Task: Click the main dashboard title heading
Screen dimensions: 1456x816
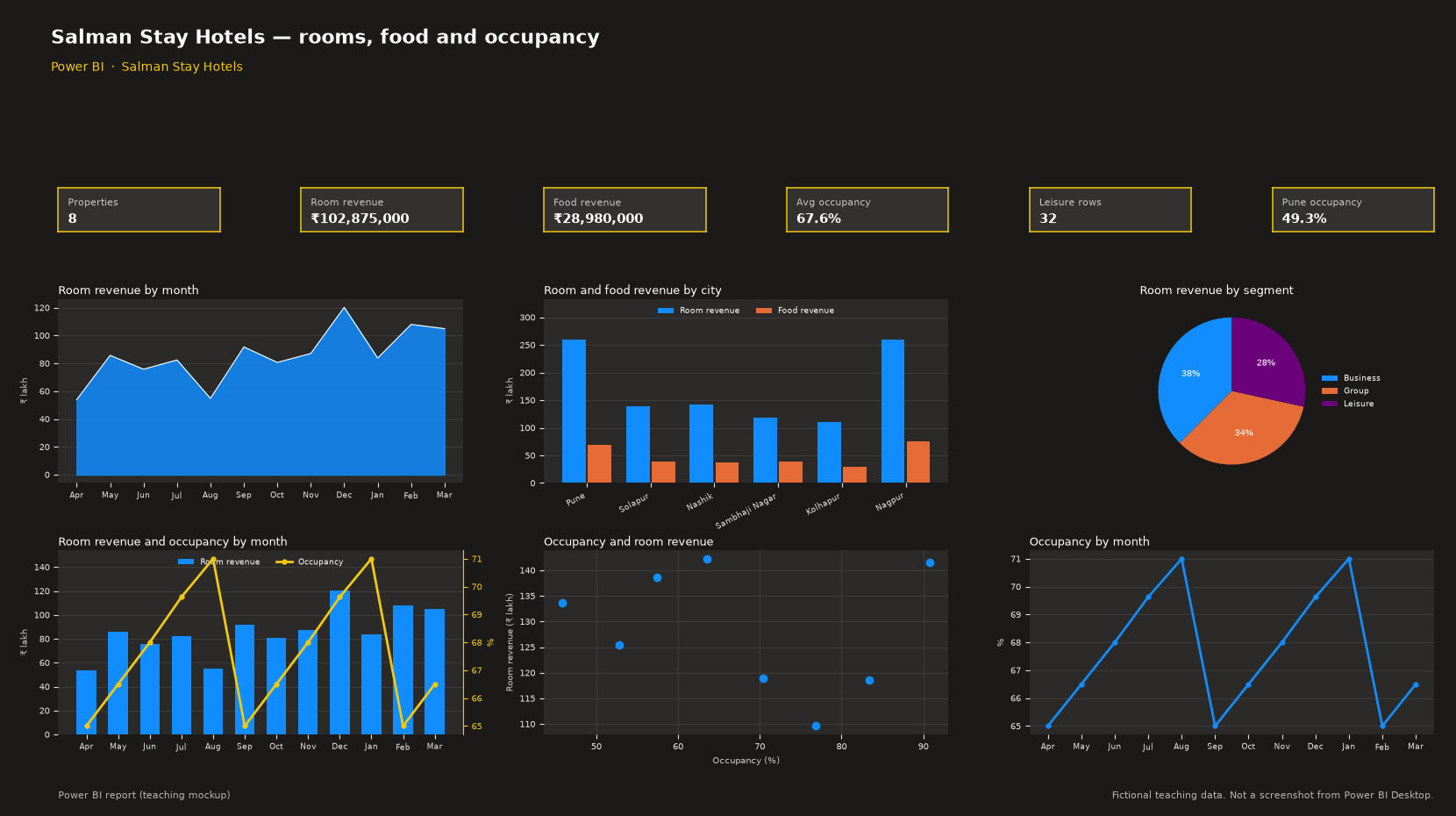Action: (x=325, y=37)
